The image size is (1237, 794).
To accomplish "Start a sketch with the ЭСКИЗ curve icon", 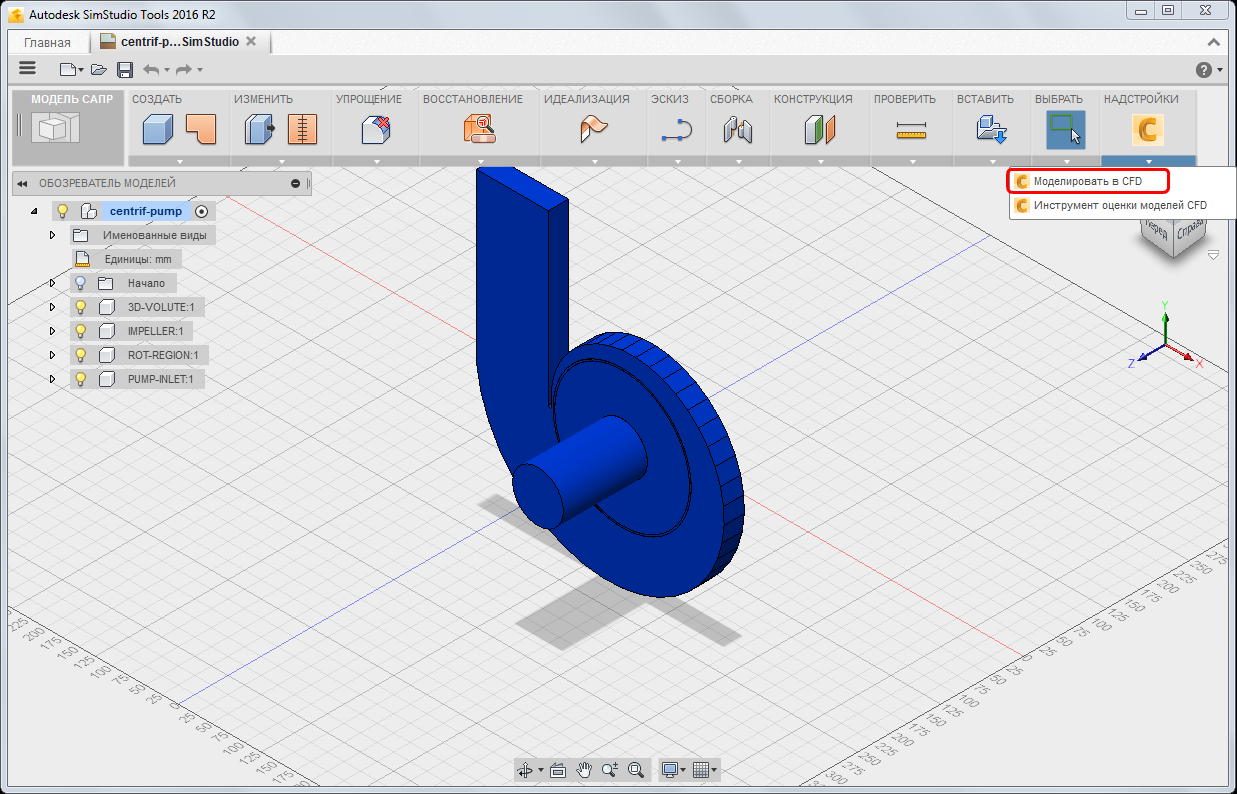I will [x=677, y=129].
